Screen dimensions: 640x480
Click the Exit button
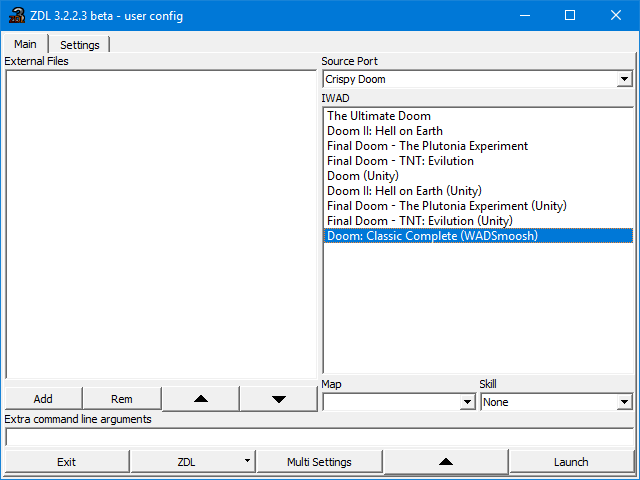[67, 462]
